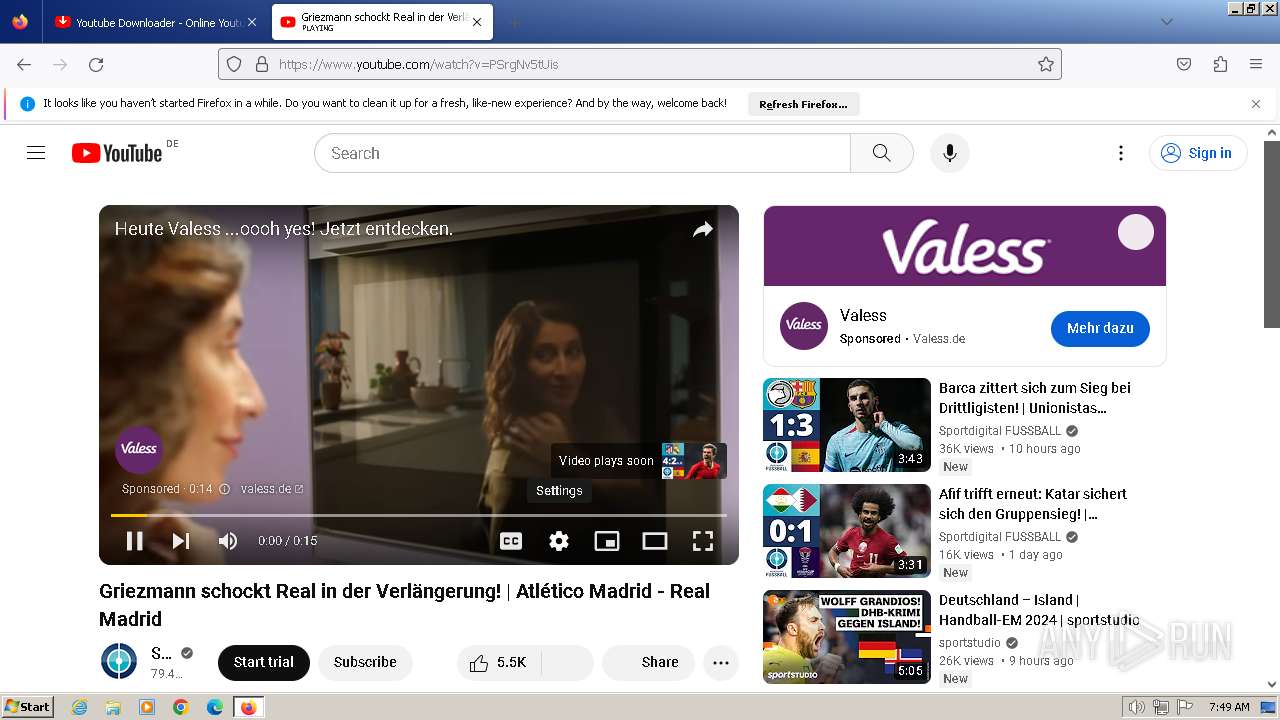Save to Pocket icon

click(x=1184, y=64)
